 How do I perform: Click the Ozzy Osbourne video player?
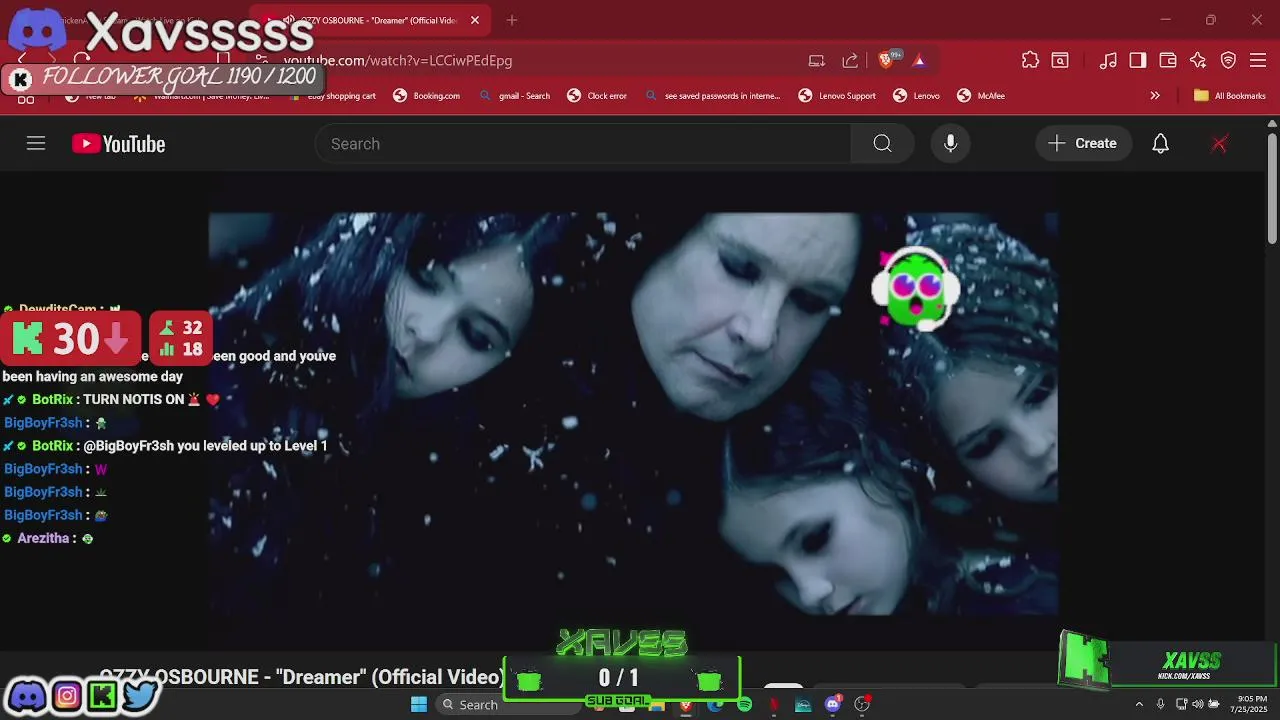click(633, 413)
